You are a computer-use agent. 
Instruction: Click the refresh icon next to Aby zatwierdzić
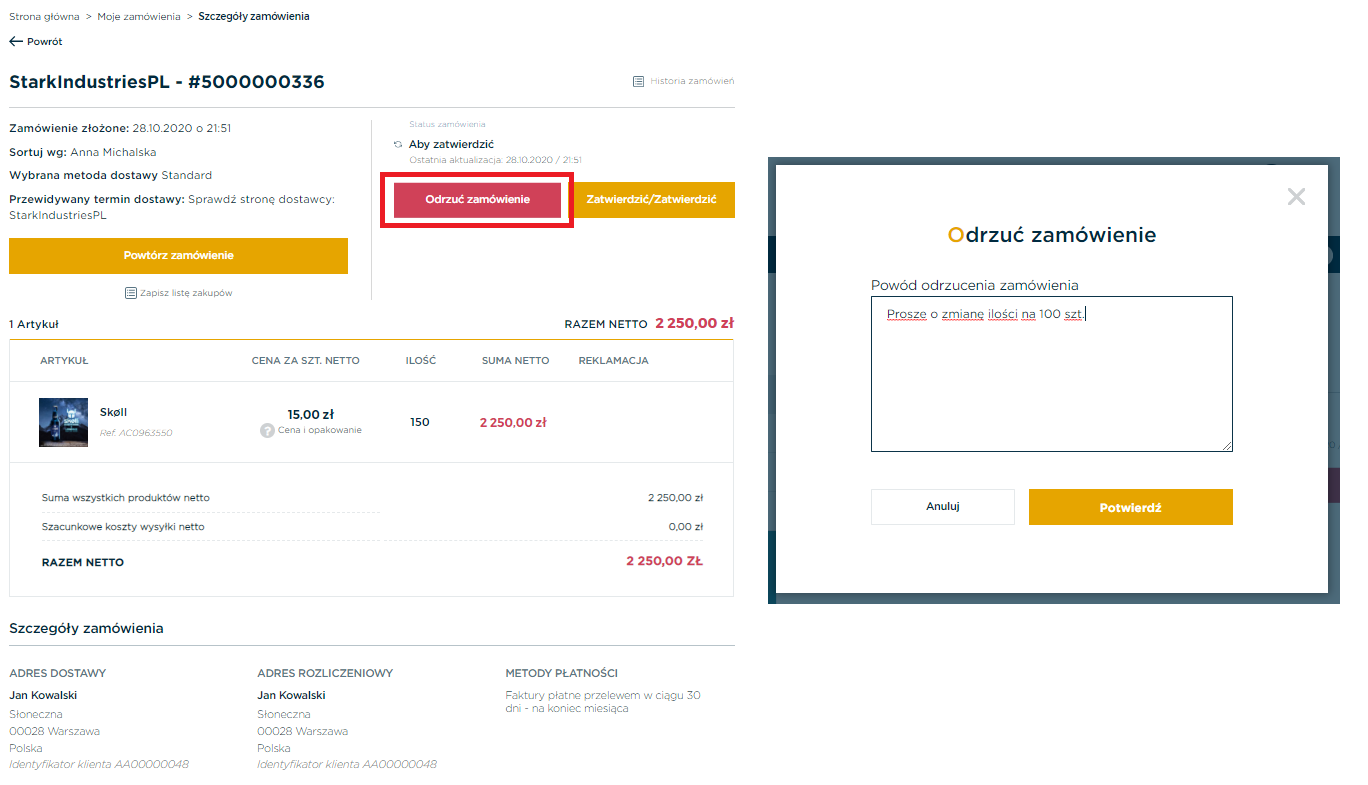(398, 145)
